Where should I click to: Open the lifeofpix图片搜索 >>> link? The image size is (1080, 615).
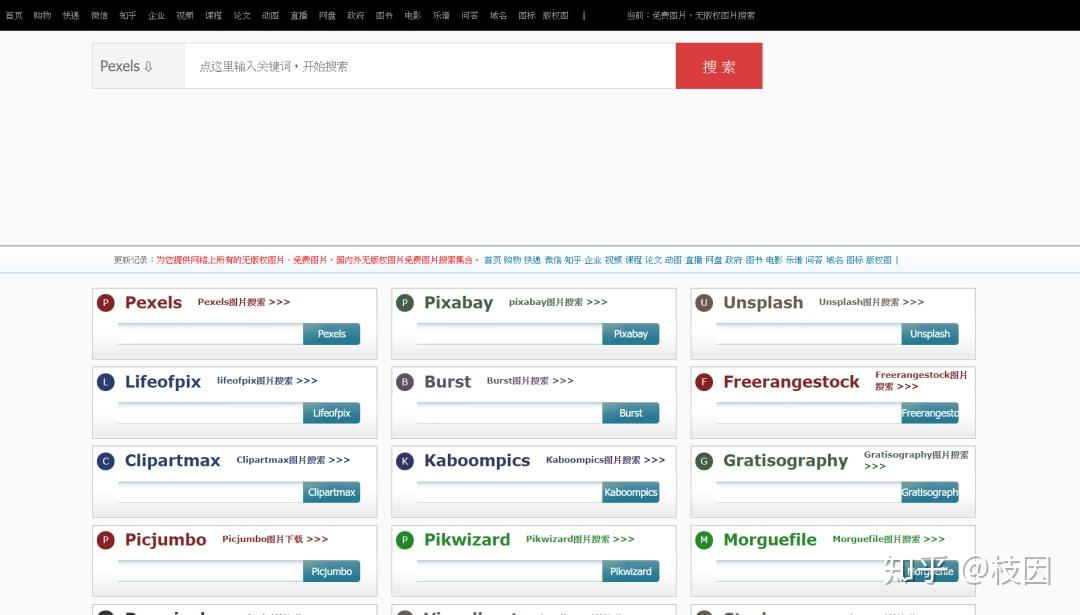coord(267,380)
